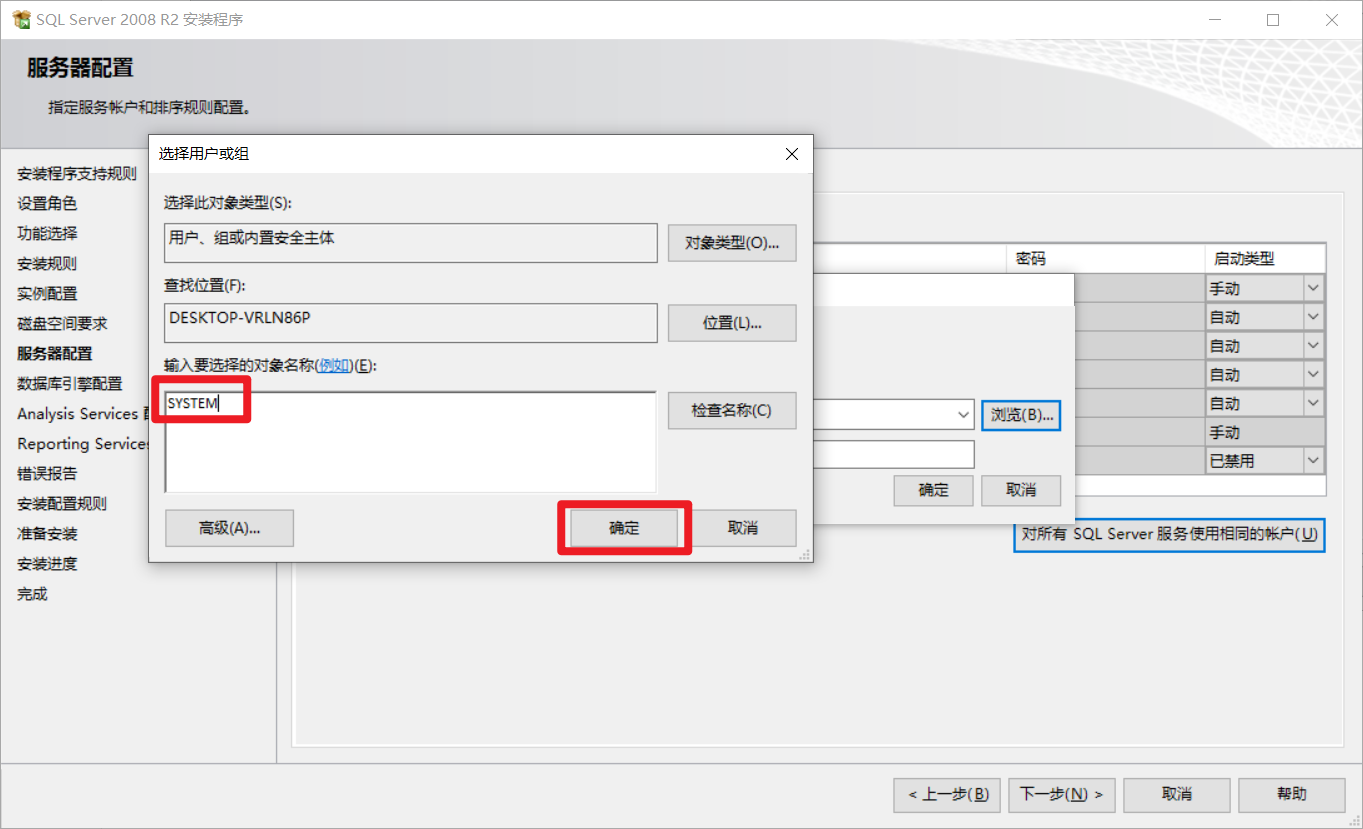Select Reporting Services step in sidebar
Image resolution: width=1363 pixels, height=829 pixels.
tap(82, 443)
